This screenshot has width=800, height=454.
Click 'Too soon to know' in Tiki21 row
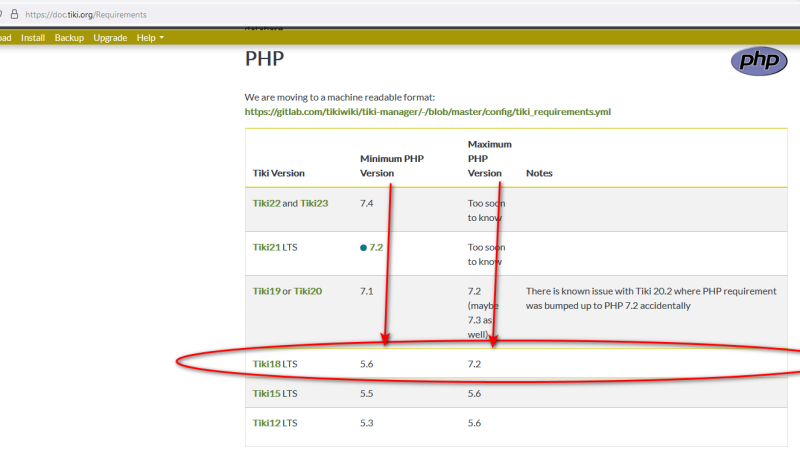coord(486,254)
